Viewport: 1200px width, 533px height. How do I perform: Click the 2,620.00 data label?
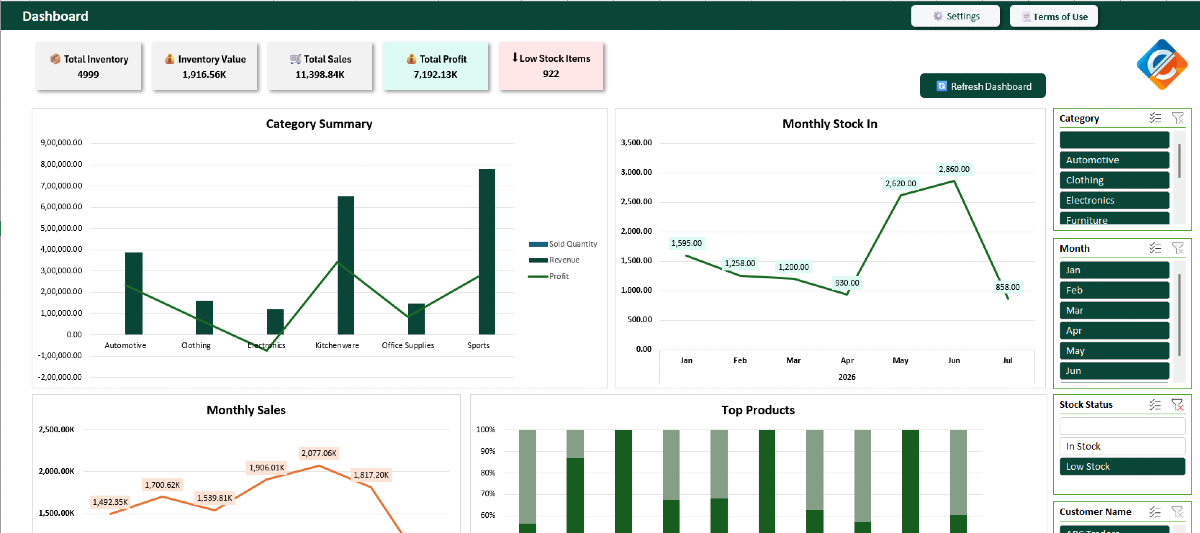(901, 183)
